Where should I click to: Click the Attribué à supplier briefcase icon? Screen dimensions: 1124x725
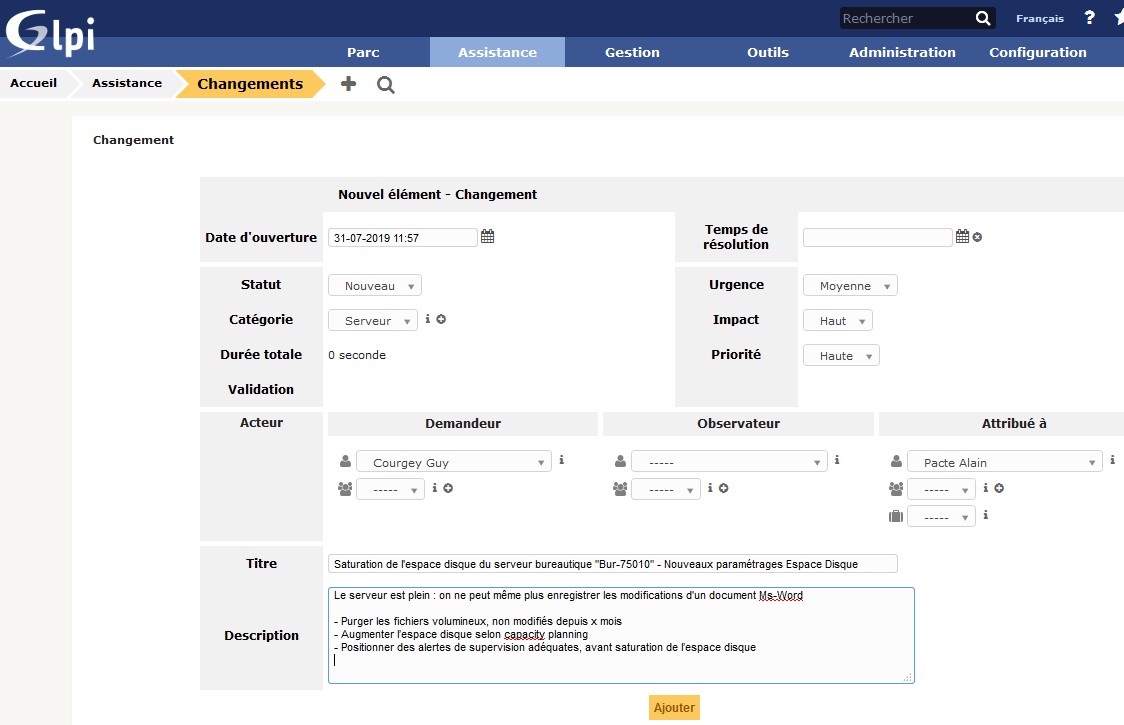pos(896,516)
